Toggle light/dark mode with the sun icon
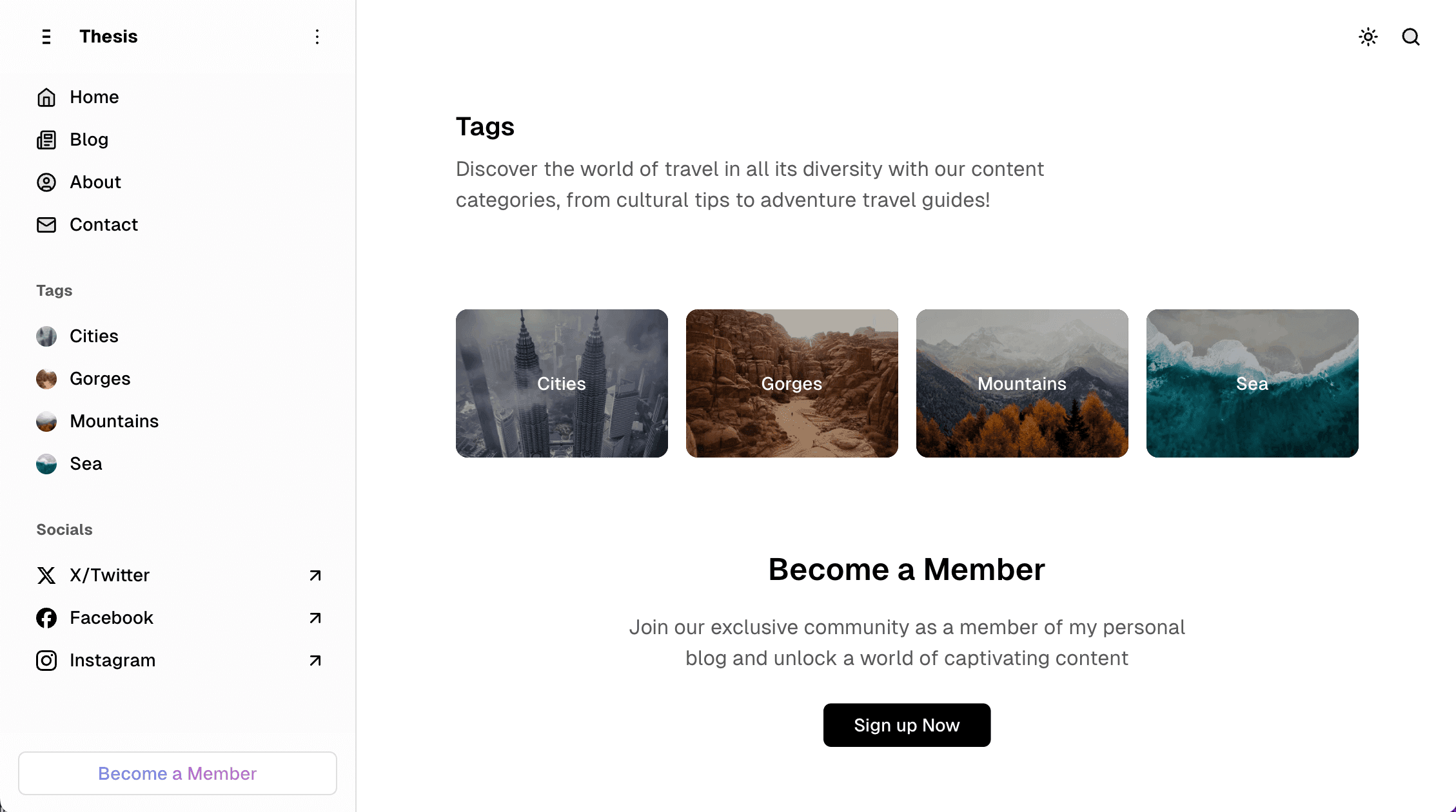 coord(1368,37)
